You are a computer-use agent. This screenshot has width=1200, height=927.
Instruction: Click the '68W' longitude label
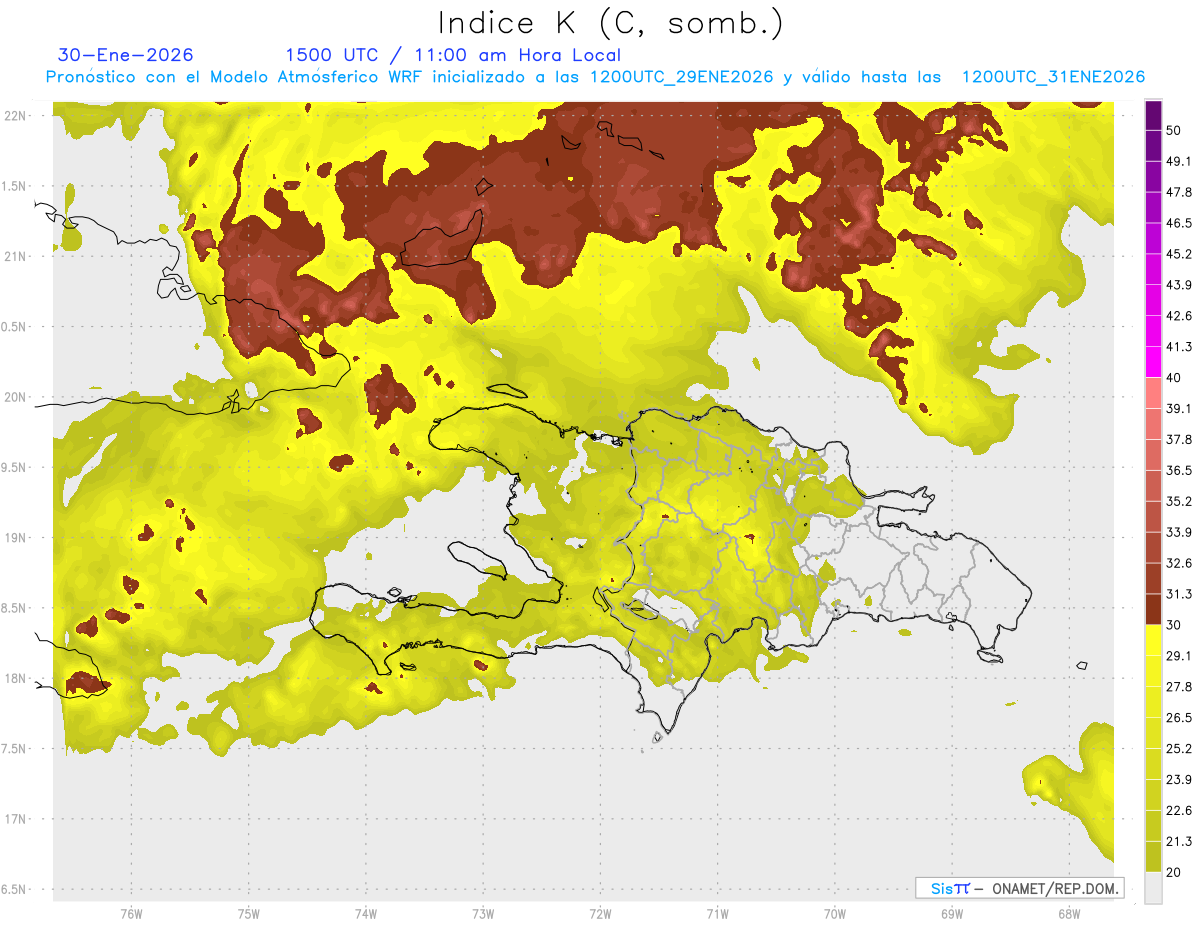[1068, 913]
